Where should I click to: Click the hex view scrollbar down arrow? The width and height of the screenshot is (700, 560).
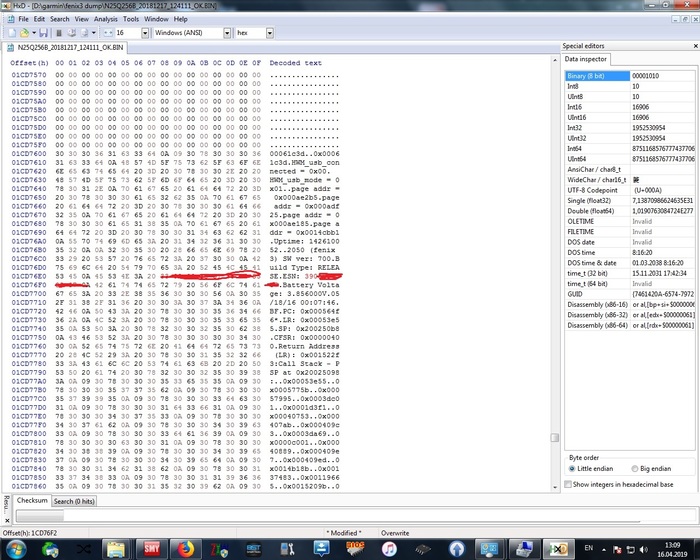point(555,487)
